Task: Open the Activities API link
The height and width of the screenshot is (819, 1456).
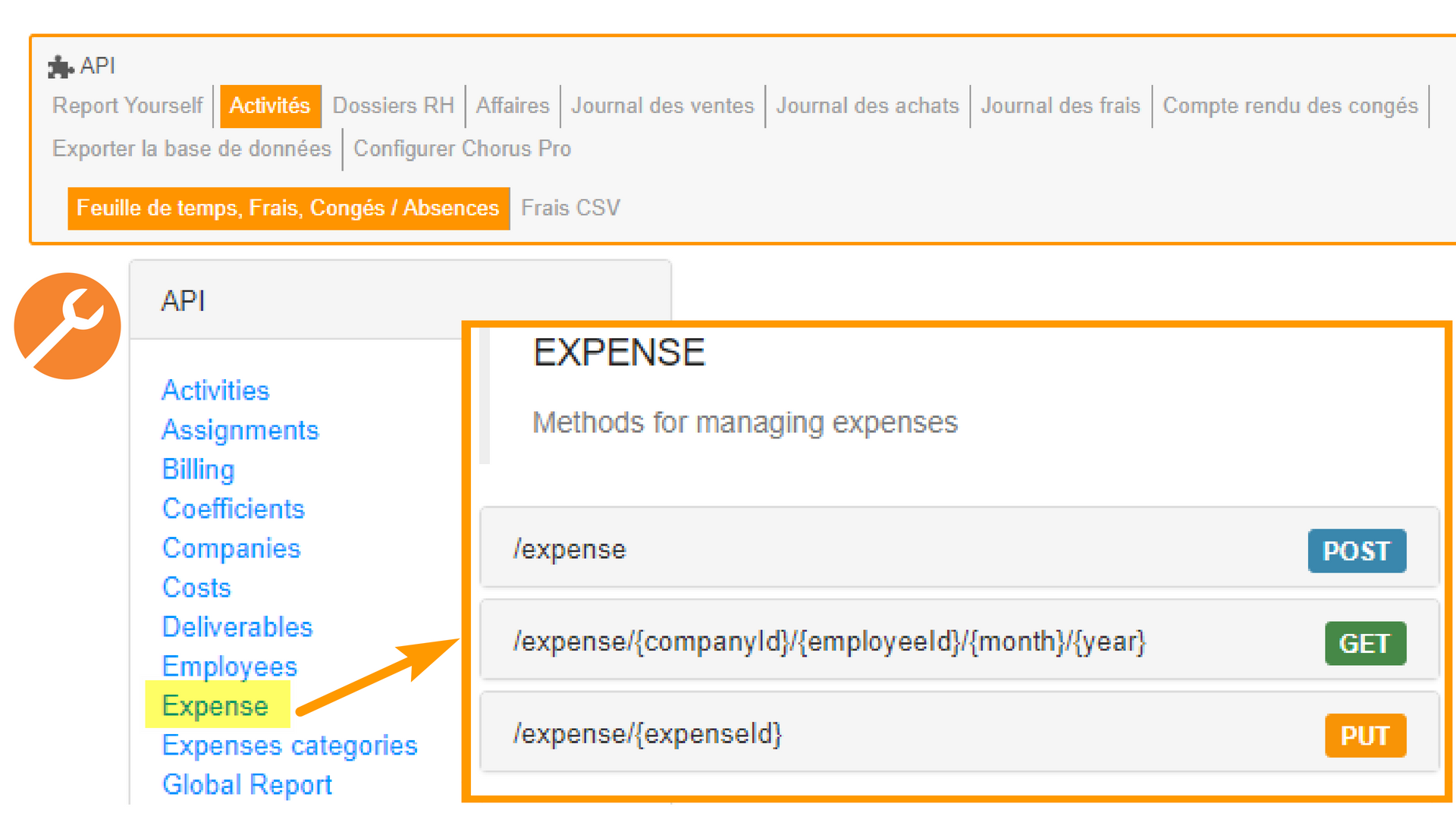Action: click(215, 391)
